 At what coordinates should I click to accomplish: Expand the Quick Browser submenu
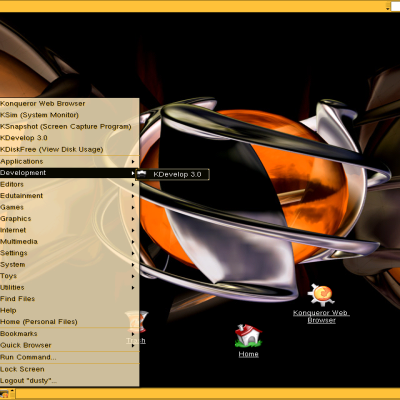pyautogui.click(x=69, y=345)
